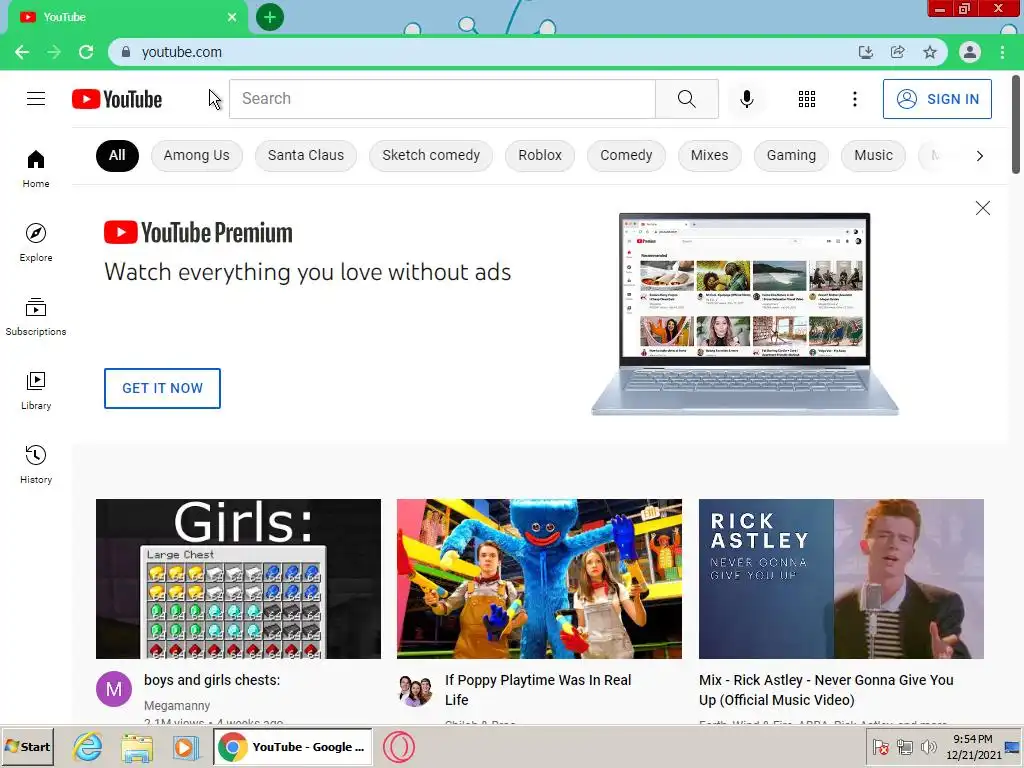Screen dimensions: 1024x768
Task: Open Megamanny channel name link
Action: (x=177, y=705)
